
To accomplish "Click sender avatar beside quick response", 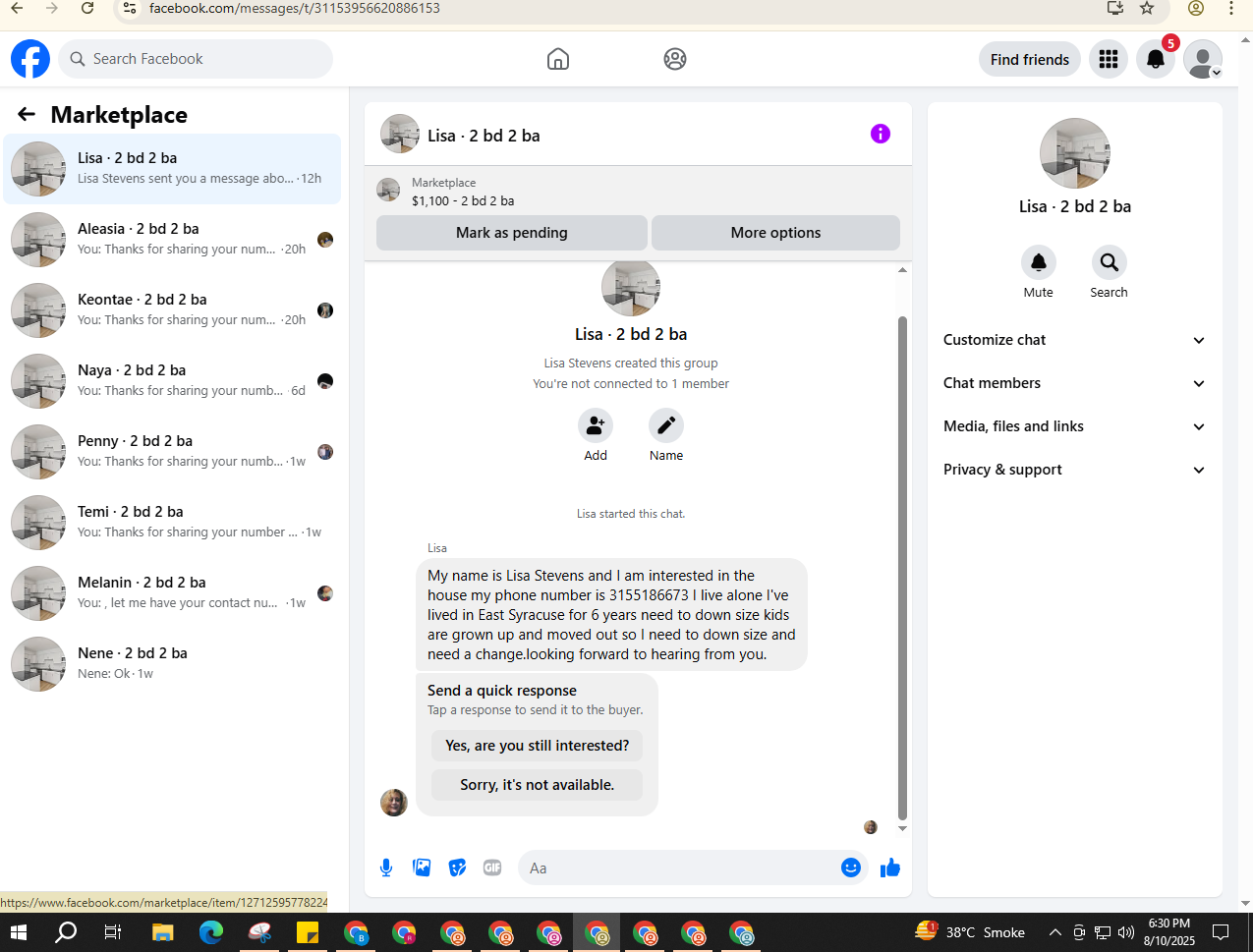I will click(394, 803).
